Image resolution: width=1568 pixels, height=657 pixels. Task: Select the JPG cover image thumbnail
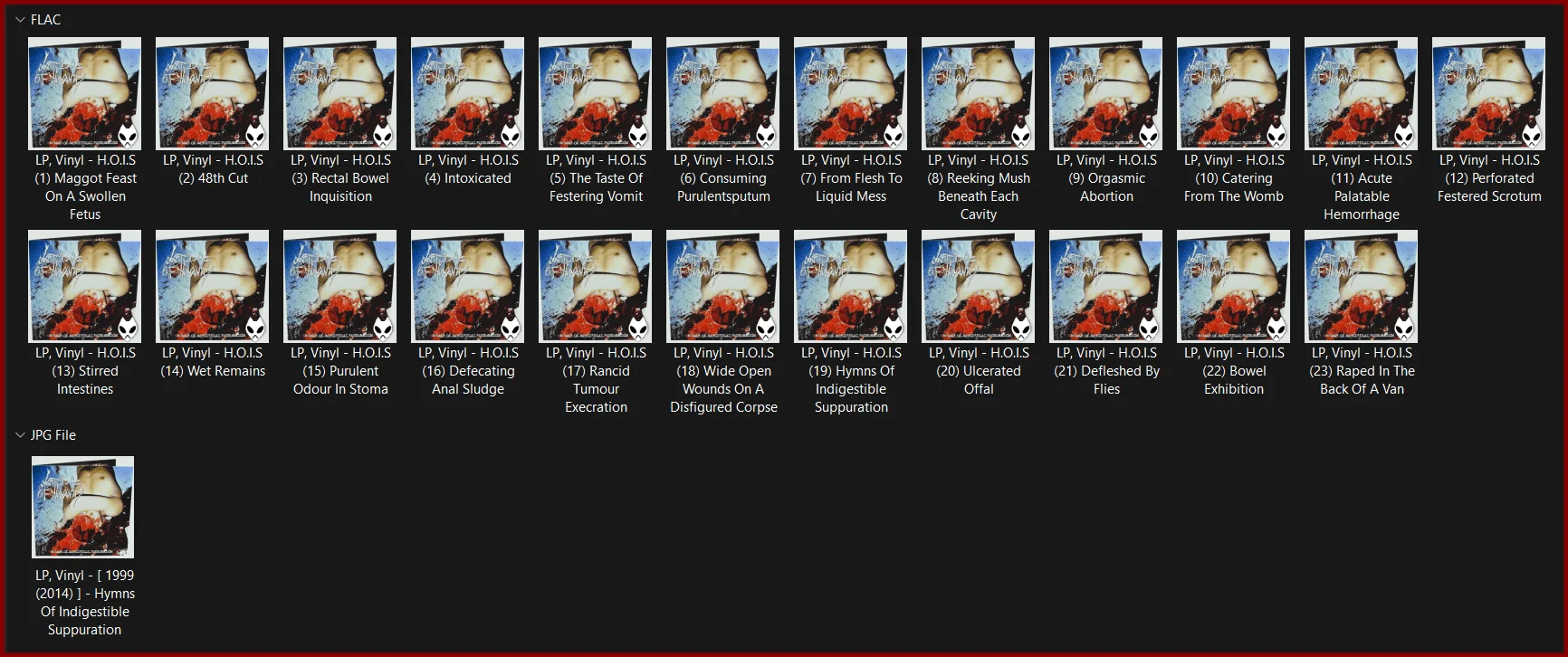[x=83, y=507]
